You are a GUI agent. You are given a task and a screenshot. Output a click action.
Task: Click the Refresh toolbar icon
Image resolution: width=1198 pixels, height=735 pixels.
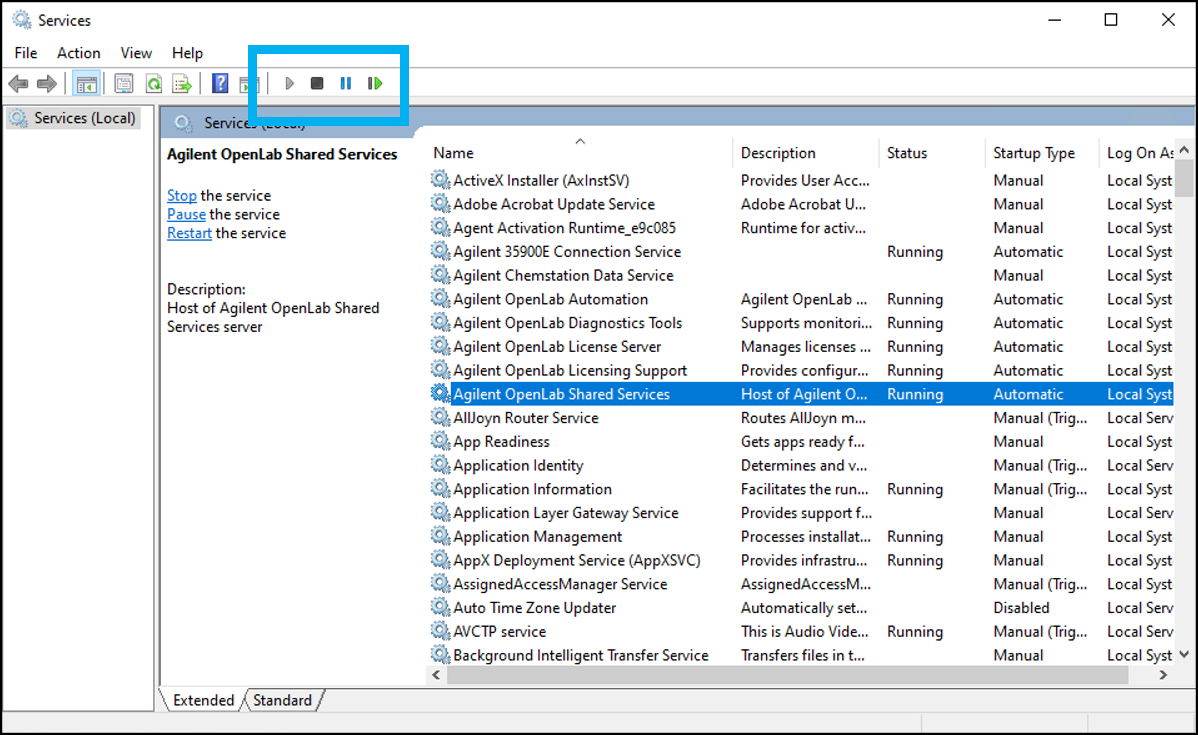click(154, 83)
